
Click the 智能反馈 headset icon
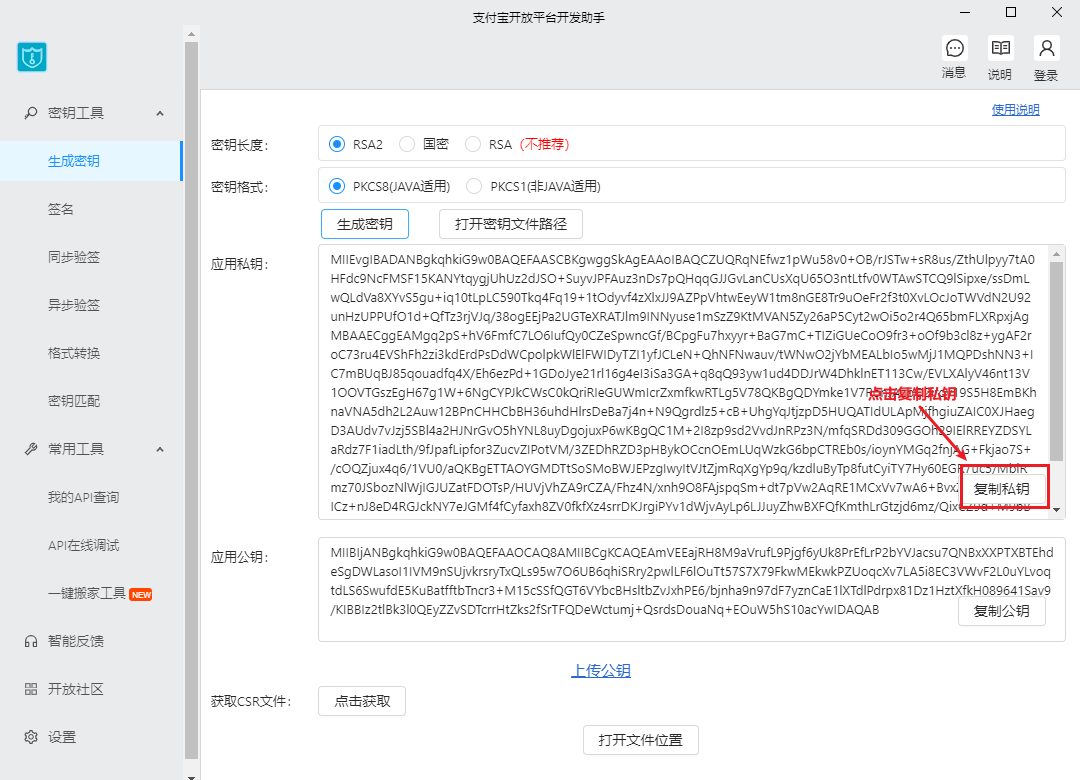click(x=31, y=642)
